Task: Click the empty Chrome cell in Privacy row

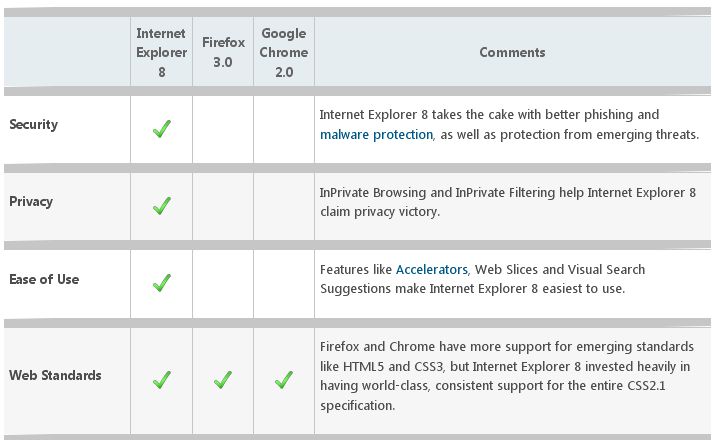Action: coord(284,206)
